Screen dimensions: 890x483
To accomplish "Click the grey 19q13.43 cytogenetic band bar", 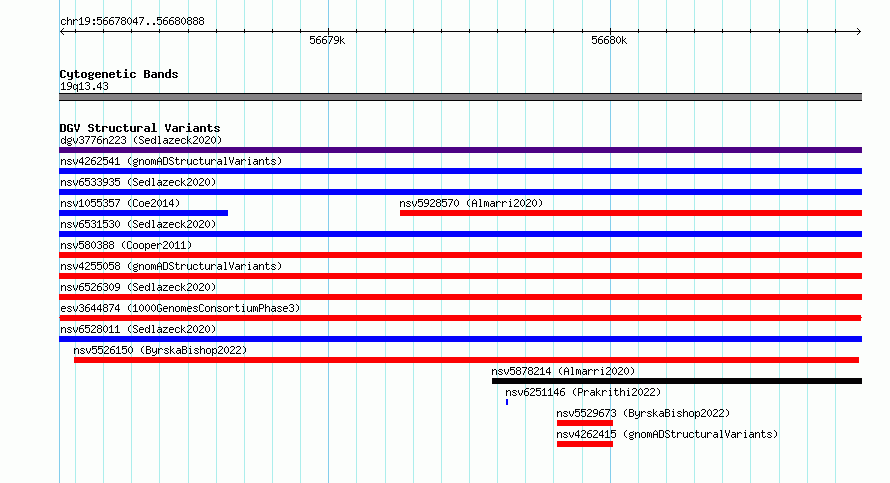I will (x=460, y=97).
